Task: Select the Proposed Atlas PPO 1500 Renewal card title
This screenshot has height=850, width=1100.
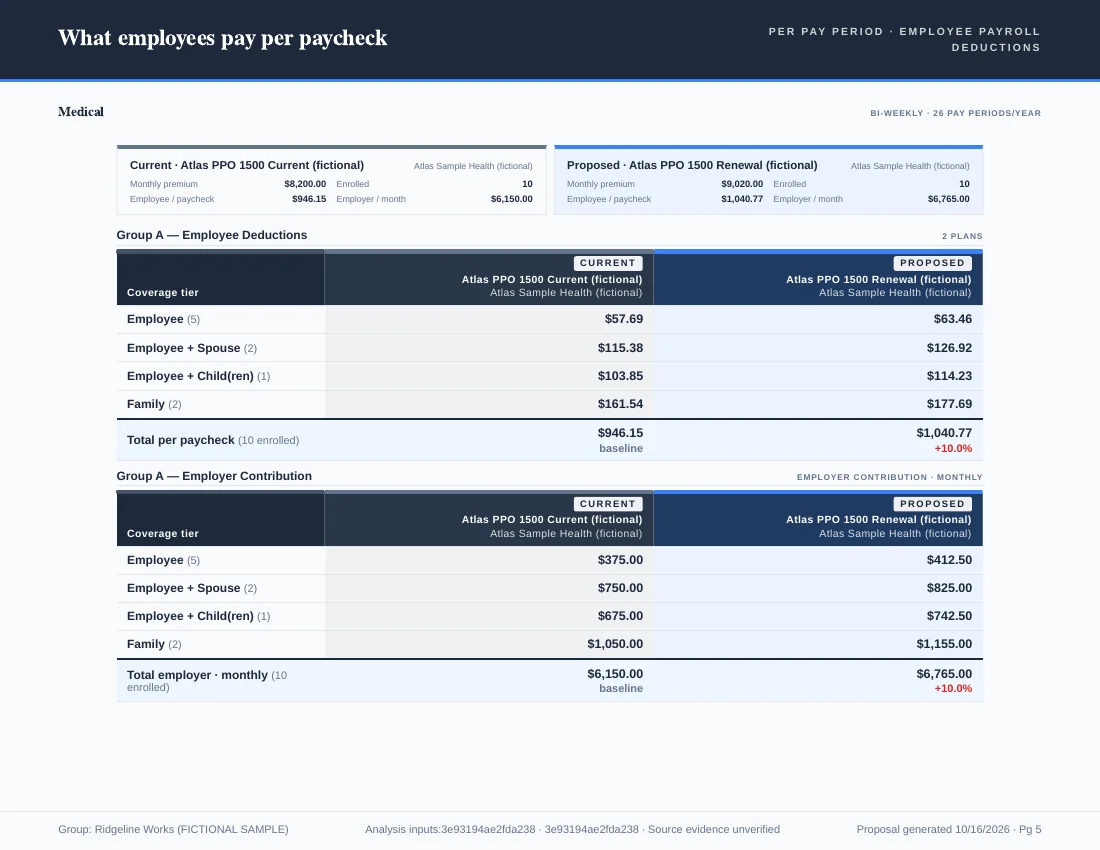Action: (692, 166)
